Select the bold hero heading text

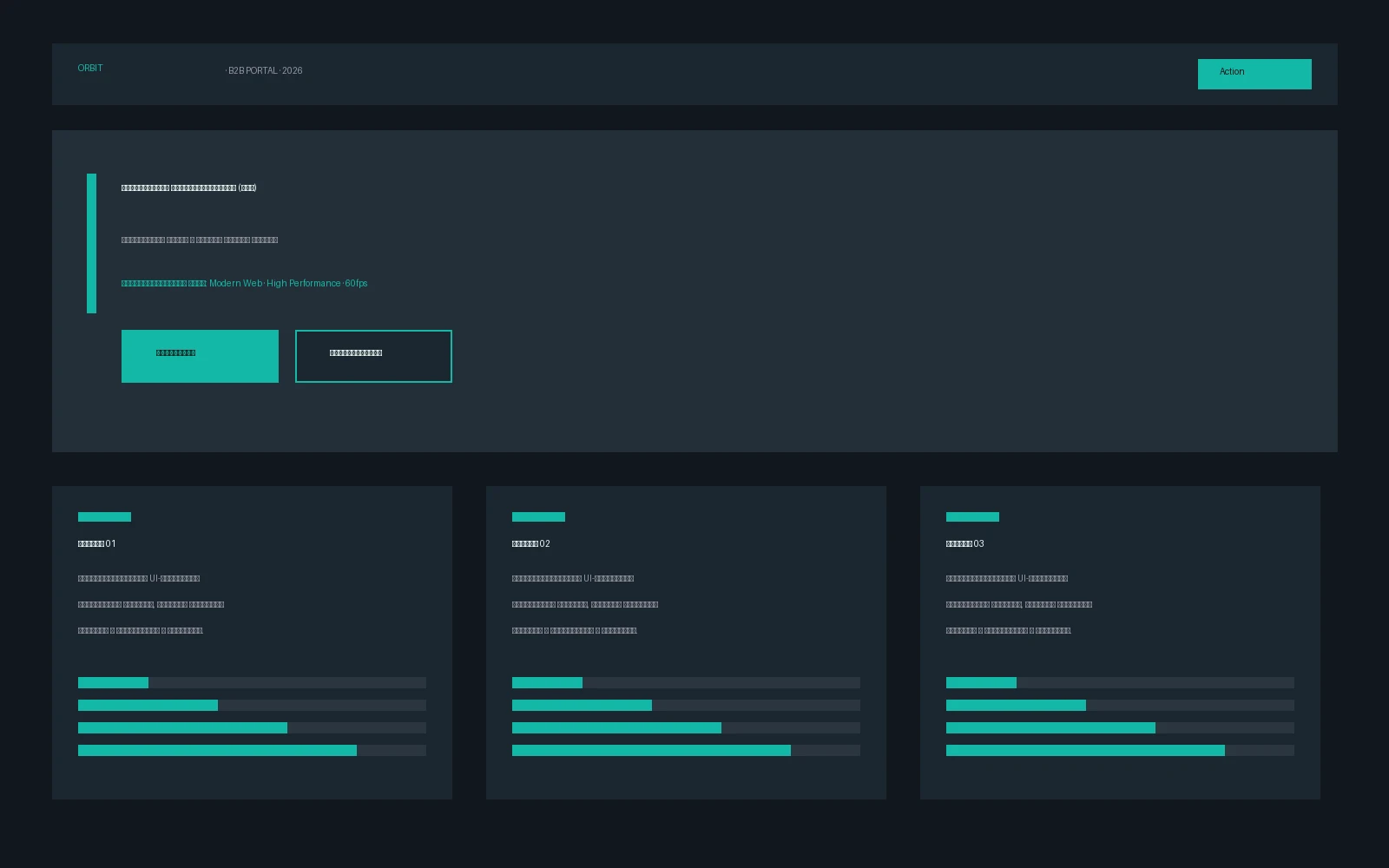188,188
